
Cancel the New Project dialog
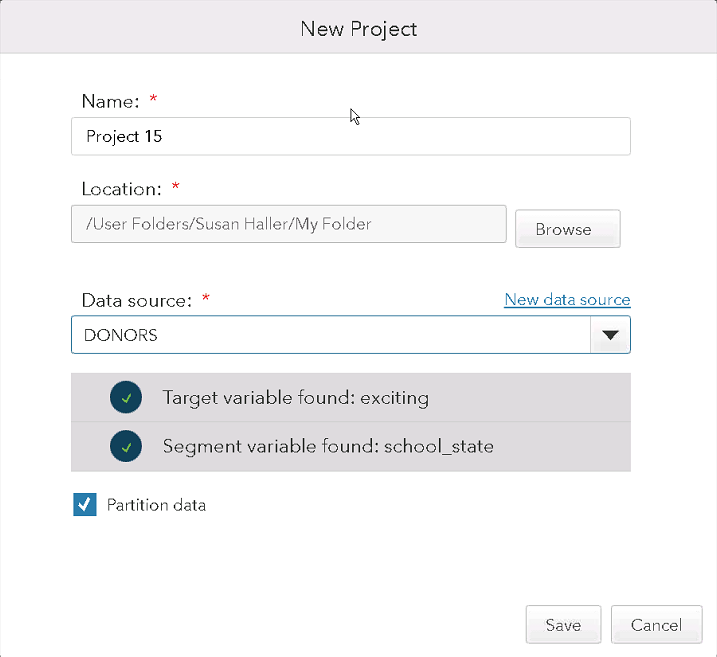tap(656, 625)
